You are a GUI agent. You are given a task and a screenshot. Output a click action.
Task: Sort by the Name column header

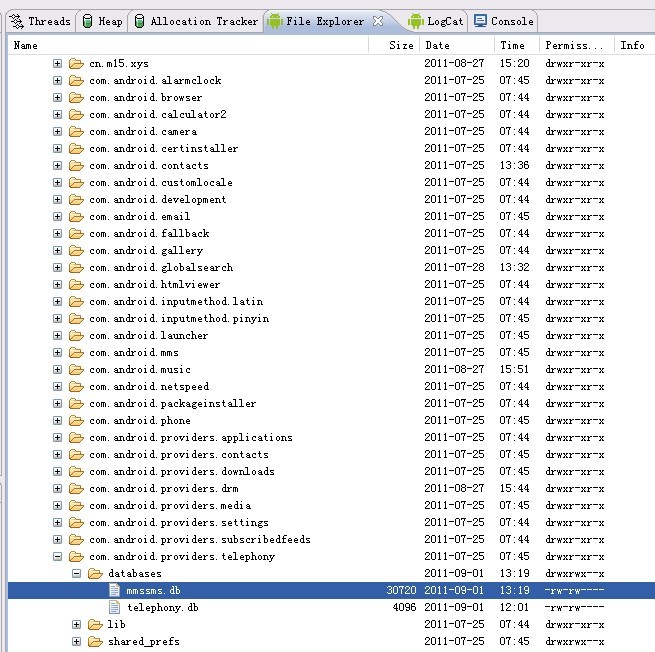[x=188, y=45]
